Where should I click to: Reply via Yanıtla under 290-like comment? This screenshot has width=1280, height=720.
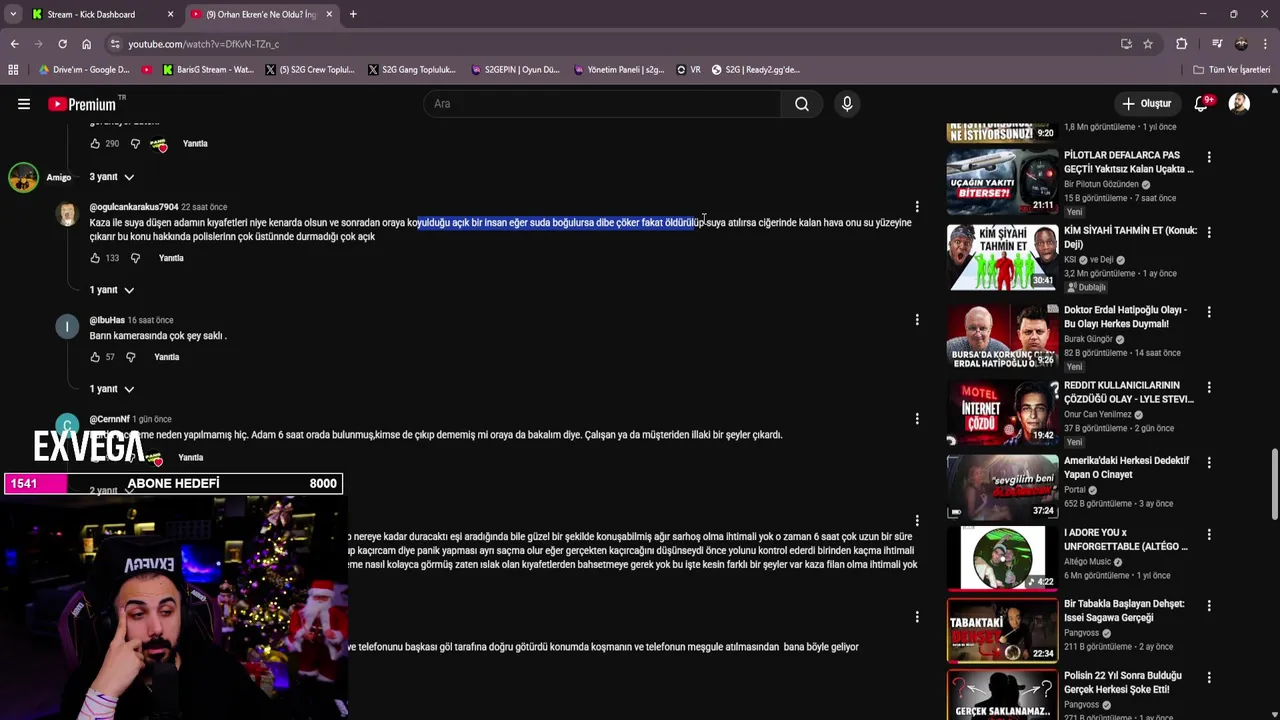pyautogui.click(x=195, y=144)
